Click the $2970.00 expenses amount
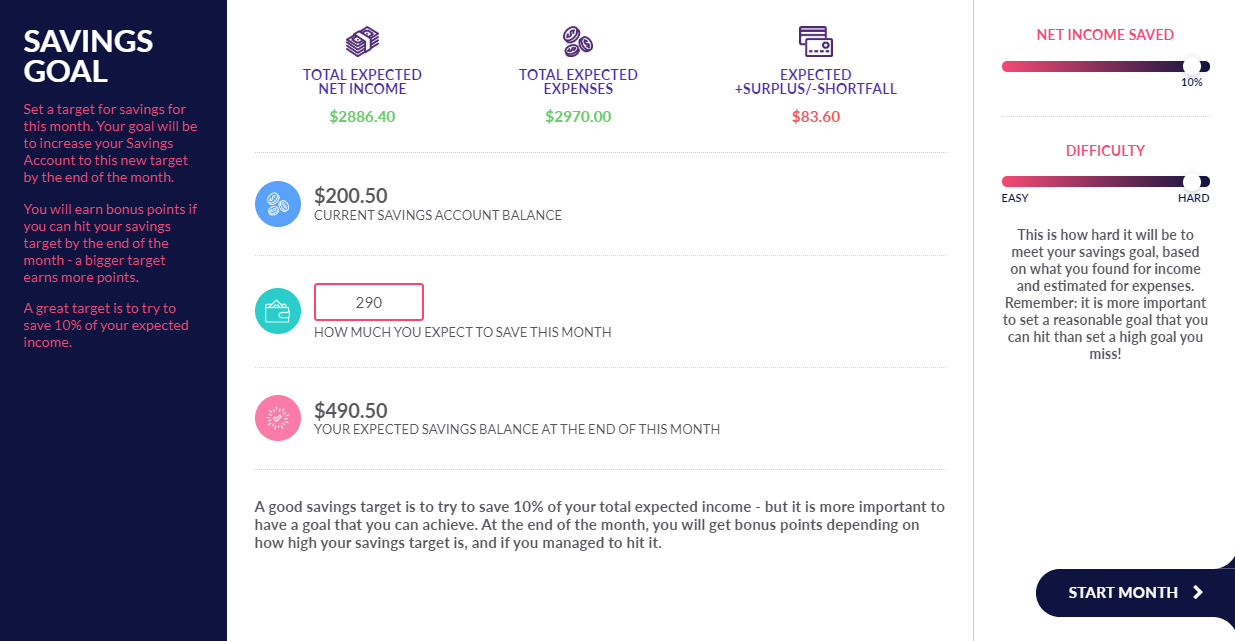The height and width of the screenshot is (641, 1235). click(x=578, y=116)
